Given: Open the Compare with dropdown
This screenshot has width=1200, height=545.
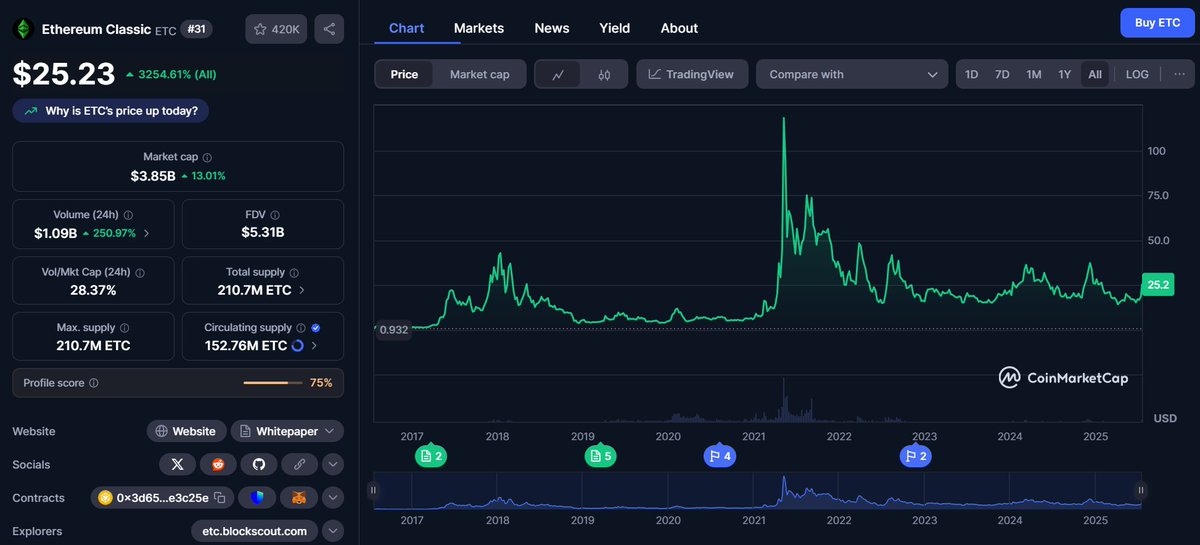Looking at the screenshot, I should [852, 74].
